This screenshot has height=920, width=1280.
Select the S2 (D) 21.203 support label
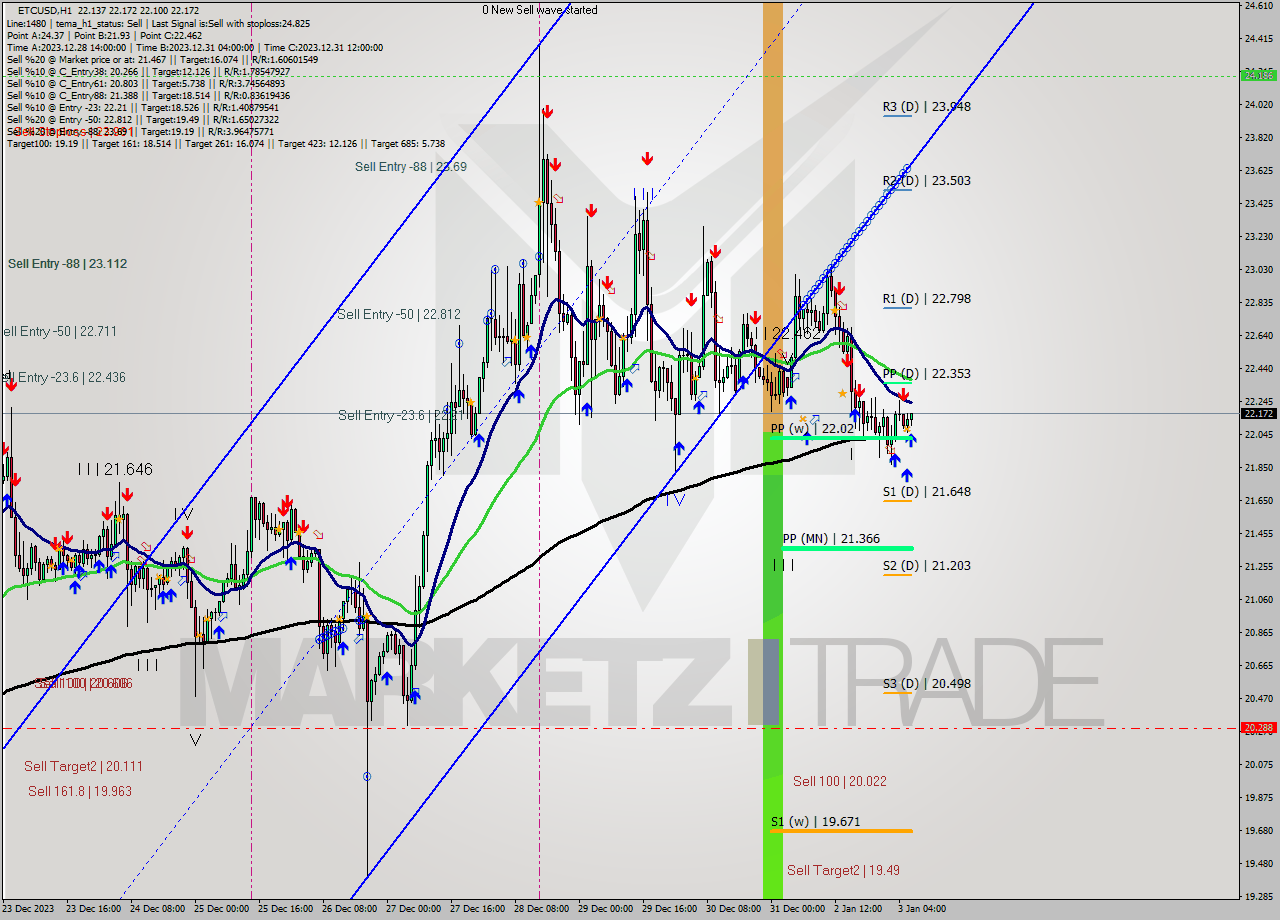pyautogui.click(x=926, y=566)
